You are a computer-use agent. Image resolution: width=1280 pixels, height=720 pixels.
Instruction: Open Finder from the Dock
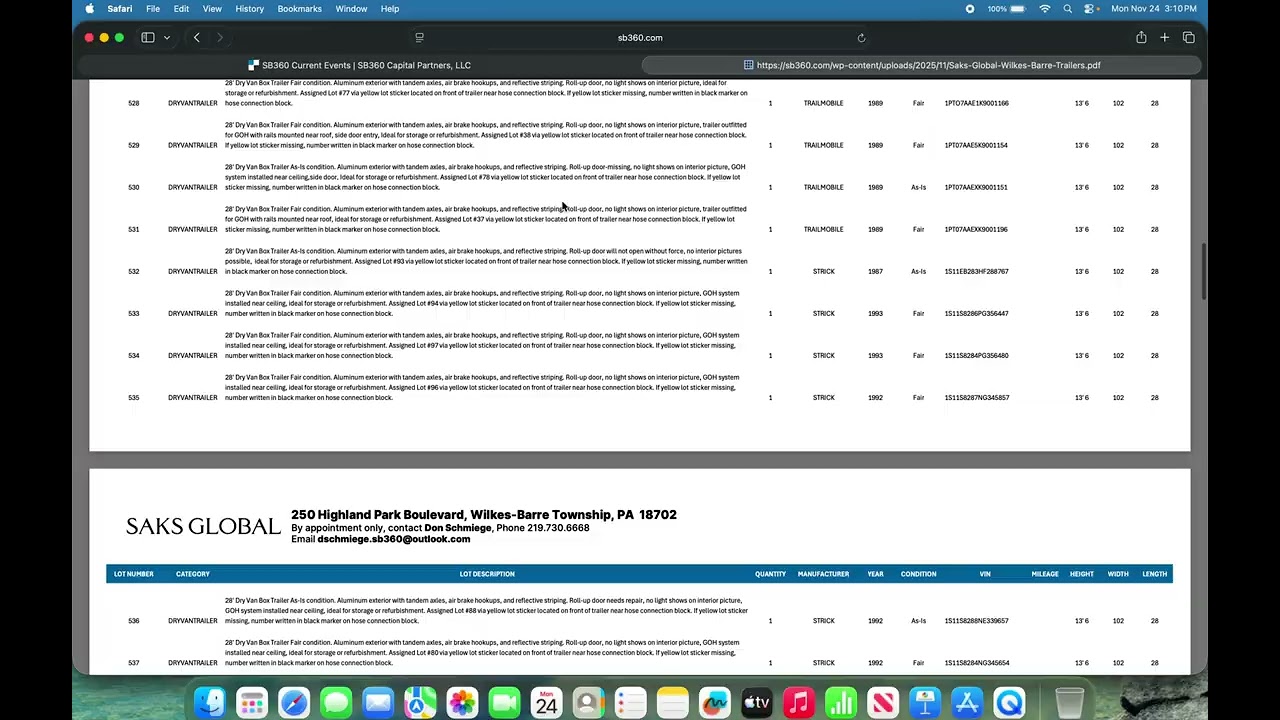[x=209, y=703]
